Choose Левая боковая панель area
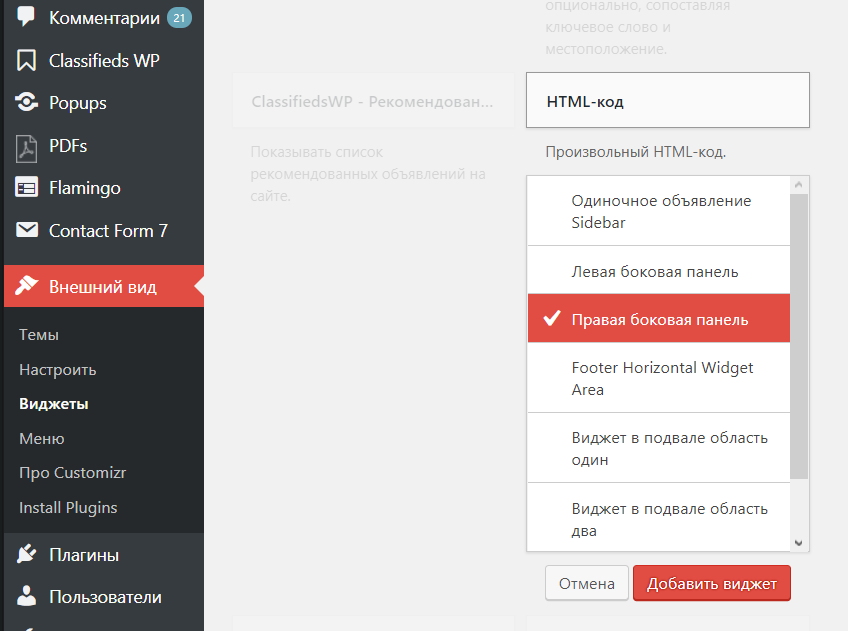 click(x=659, y=270)
